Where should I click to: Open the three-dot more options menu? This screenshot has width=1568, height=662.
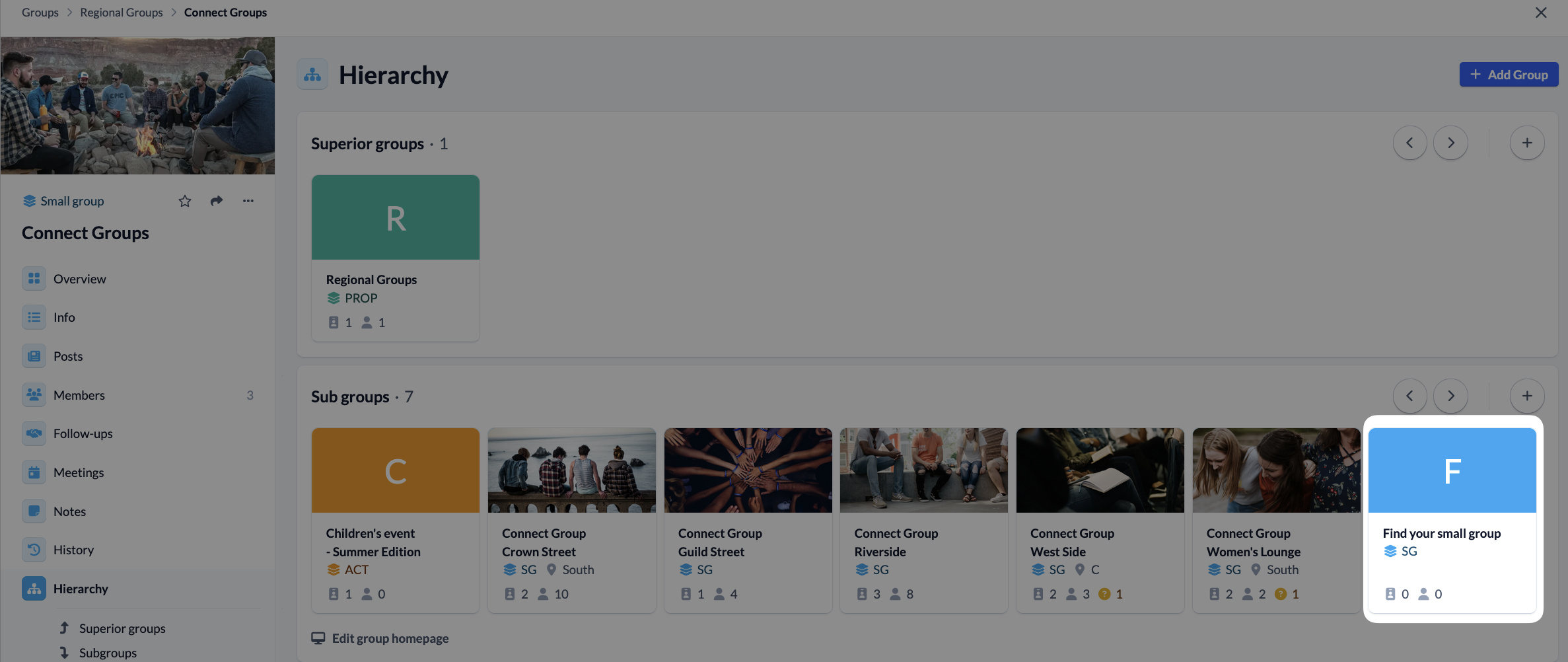[x=248, y=201]
